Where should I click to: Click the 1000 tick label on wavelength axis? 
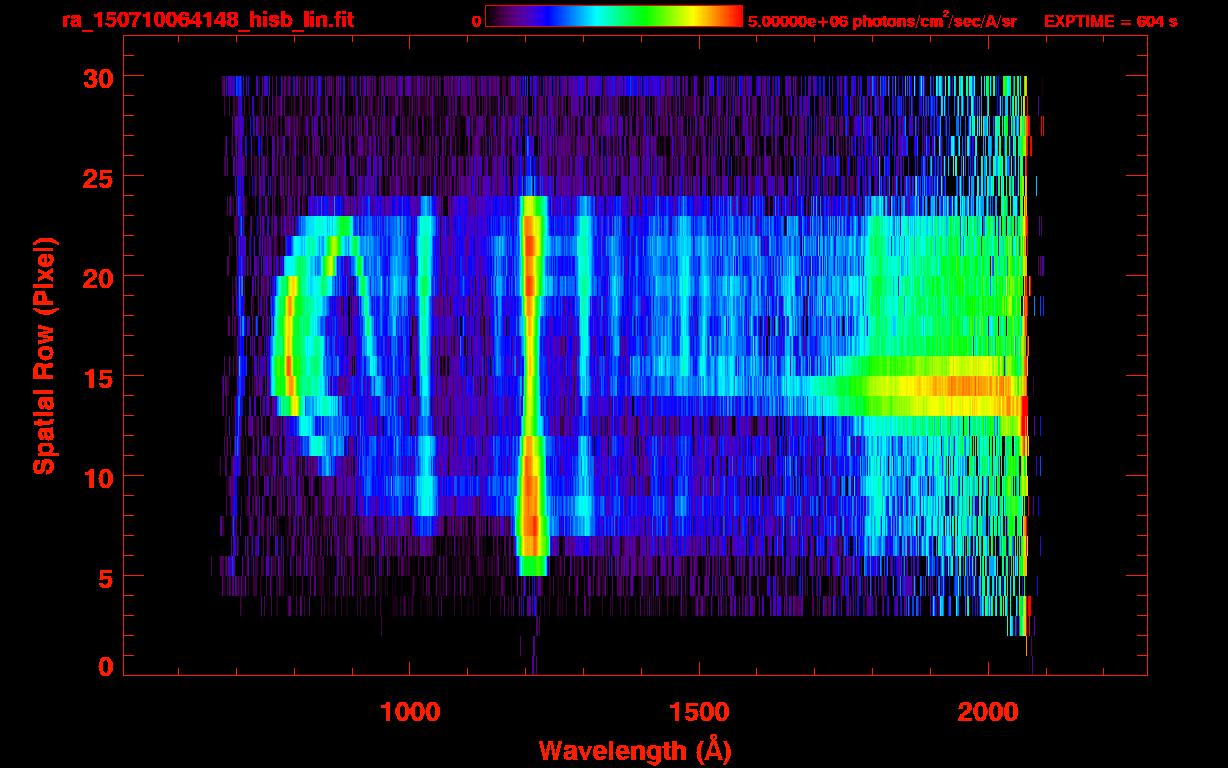pyautogui.click(x=410, y=712)
